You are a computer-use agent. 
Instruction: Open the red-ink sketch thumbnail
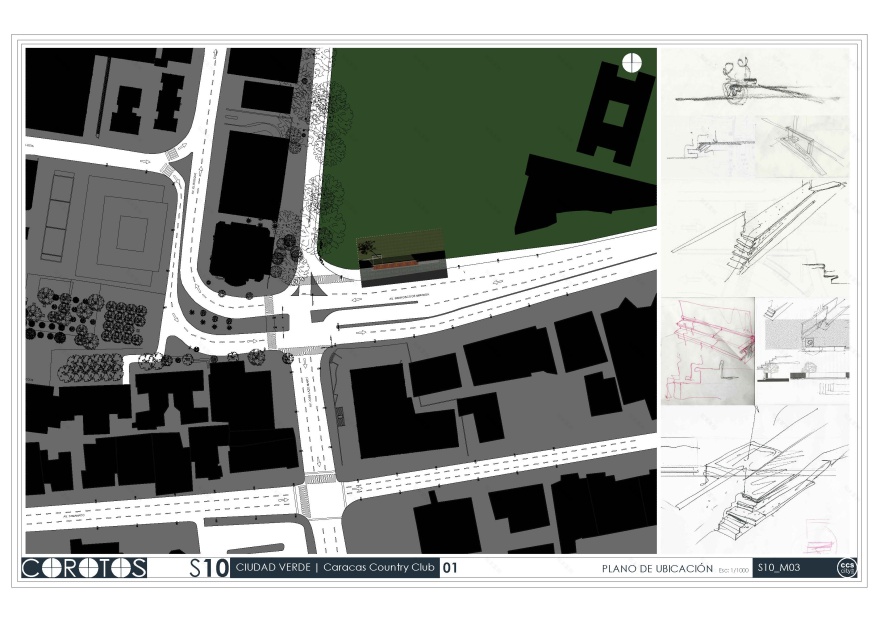point(706,350)
